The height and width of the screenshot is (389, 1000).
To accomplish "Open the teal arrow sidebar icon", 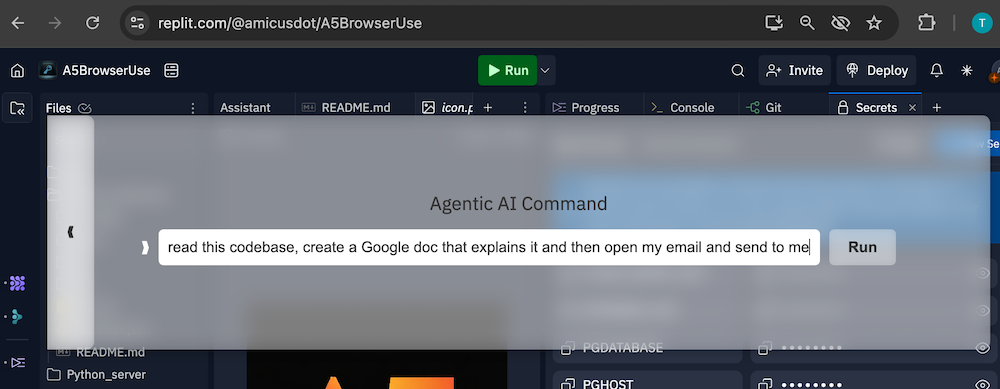I will [17, 317].
